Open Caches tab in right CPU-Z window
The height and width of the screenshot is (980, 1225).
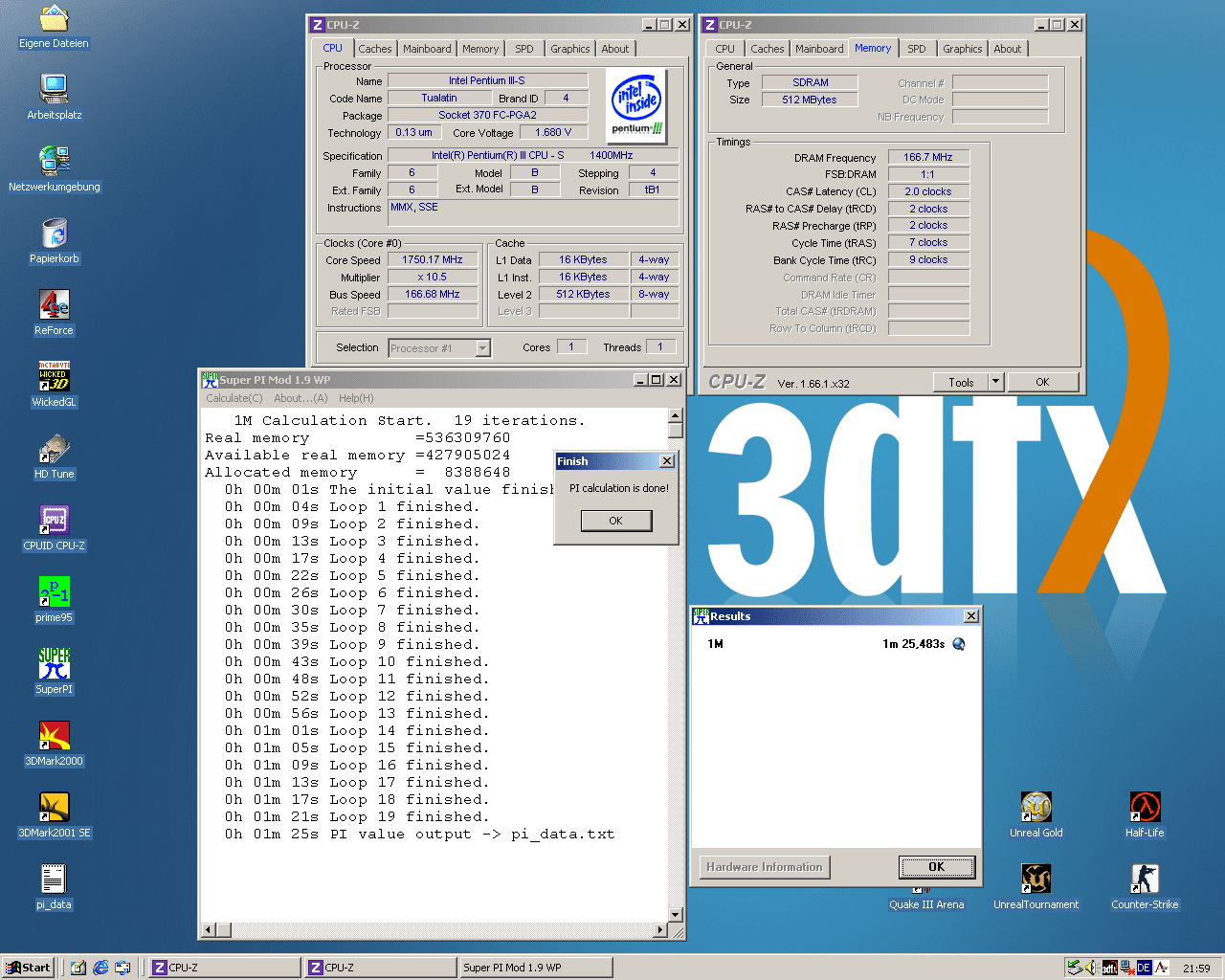click(x=768, y=49)
